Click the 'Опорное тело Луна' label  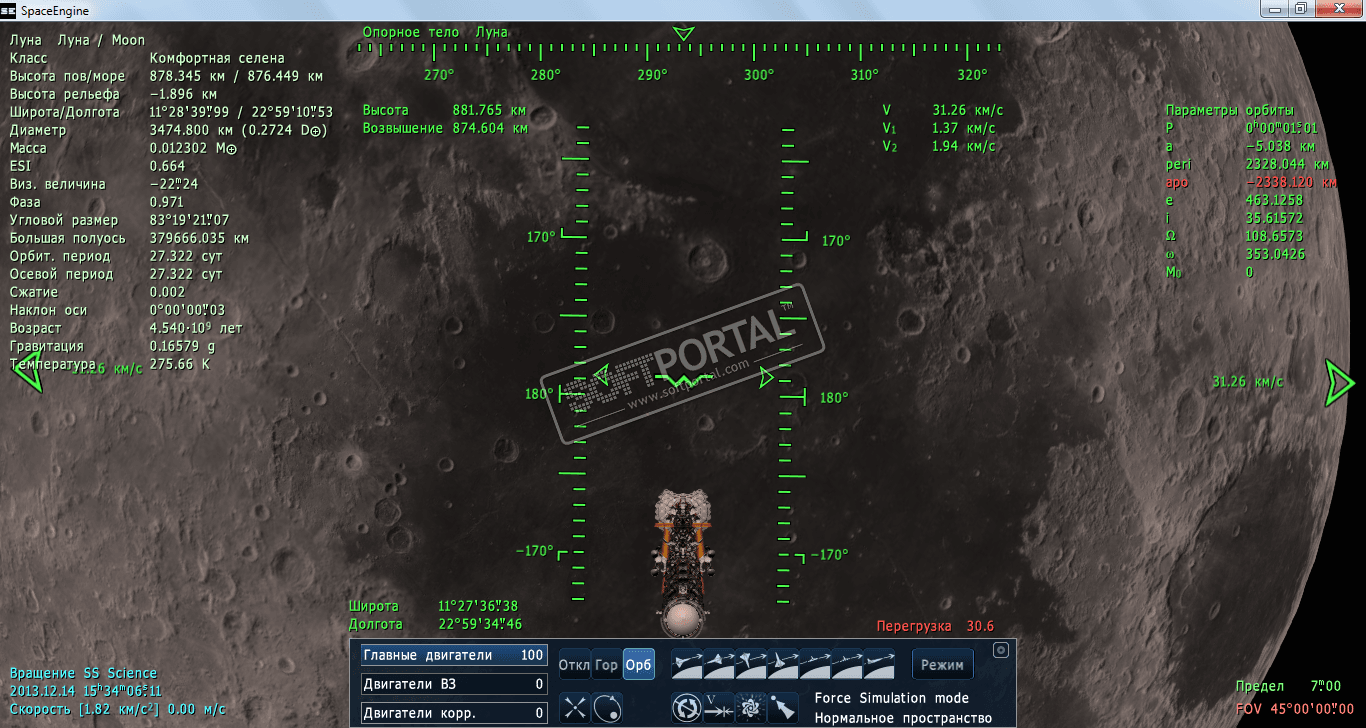[435, 32]
